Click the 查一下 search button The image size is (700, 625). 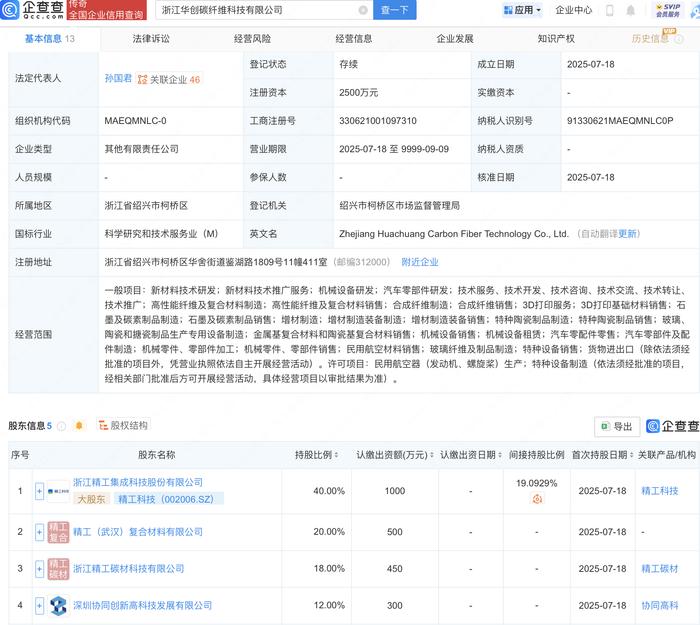(395, 10)
